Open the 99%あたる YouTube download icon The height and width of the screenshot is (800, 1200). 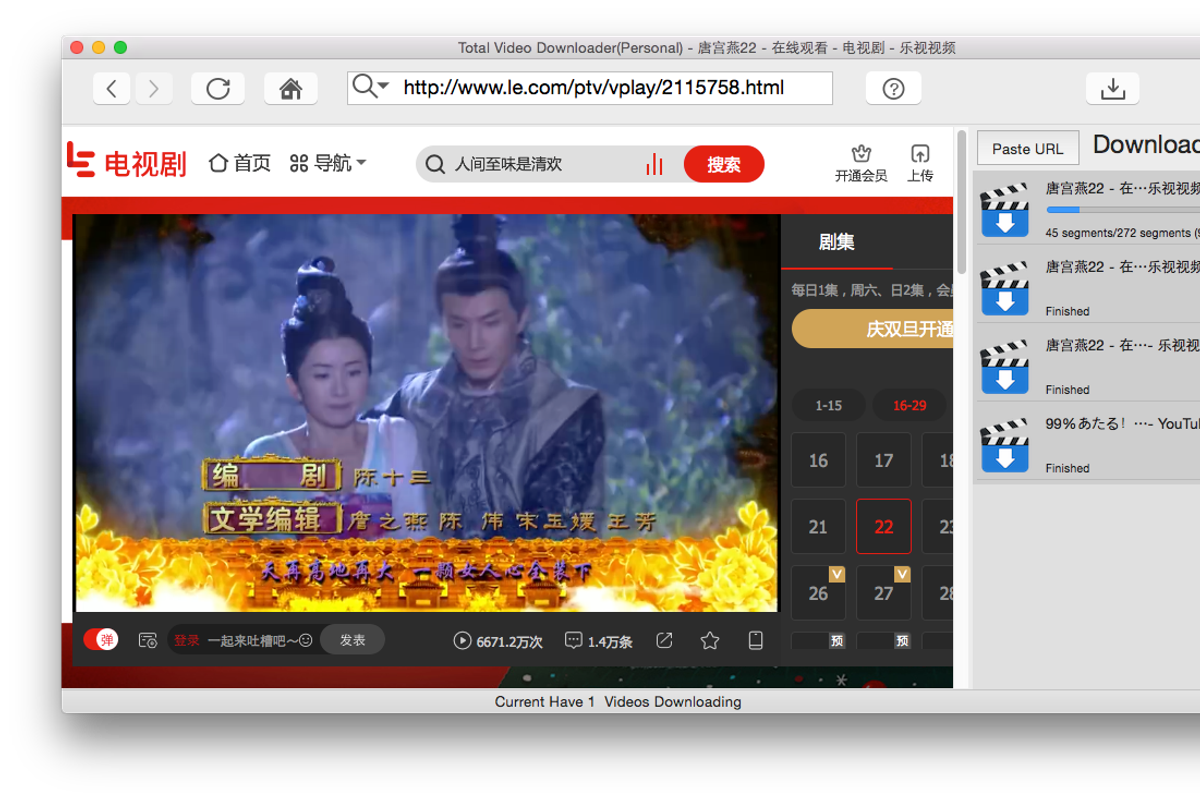tap(1004, 444)
